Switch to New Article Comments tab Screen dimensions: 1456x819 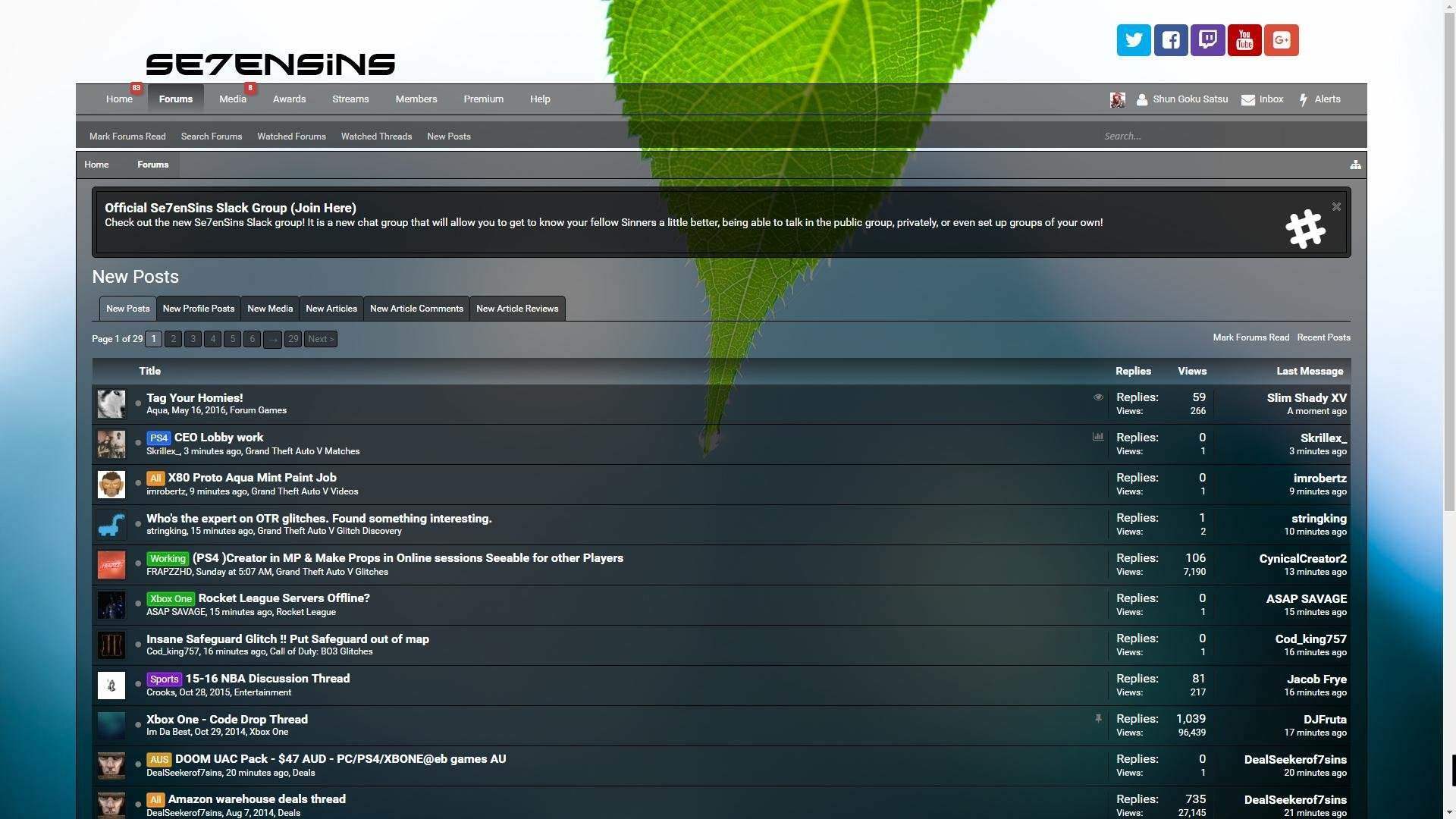pos(416,309)
